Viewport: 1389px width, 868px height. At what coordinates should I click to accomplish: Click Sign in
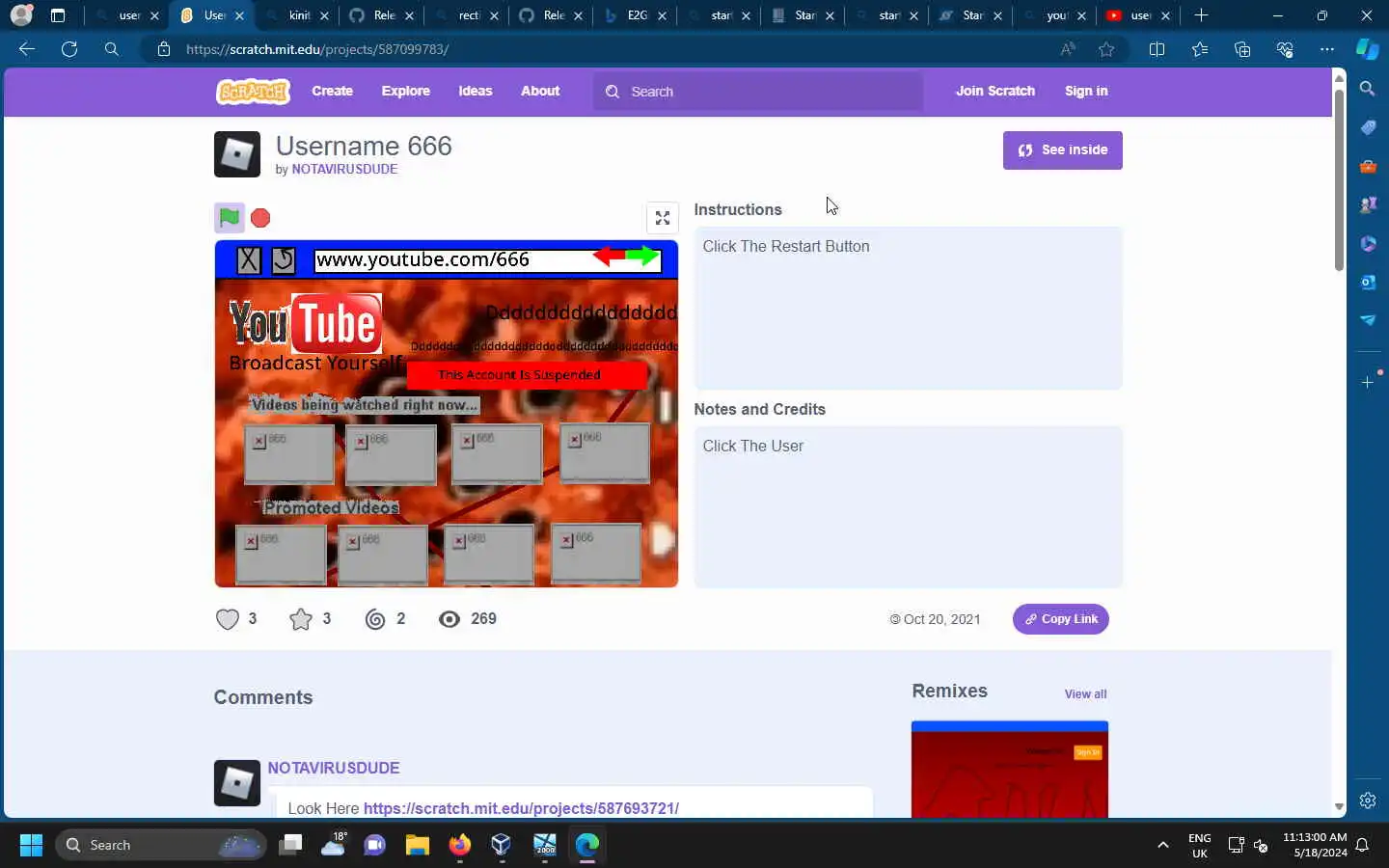tap(1086, 91)
